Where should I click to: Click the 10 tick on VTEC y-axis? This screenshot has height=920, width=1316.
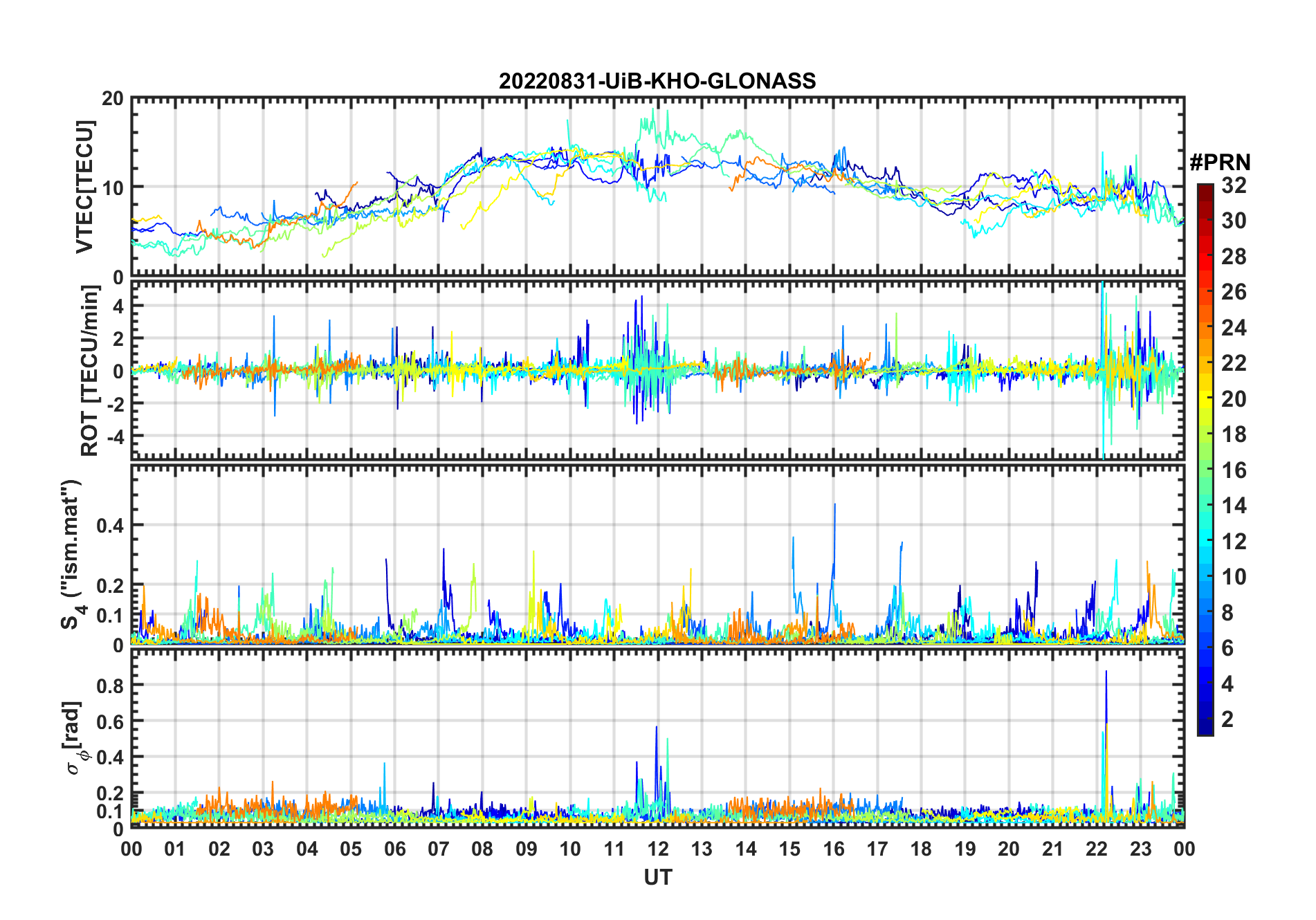coord(113,187)
